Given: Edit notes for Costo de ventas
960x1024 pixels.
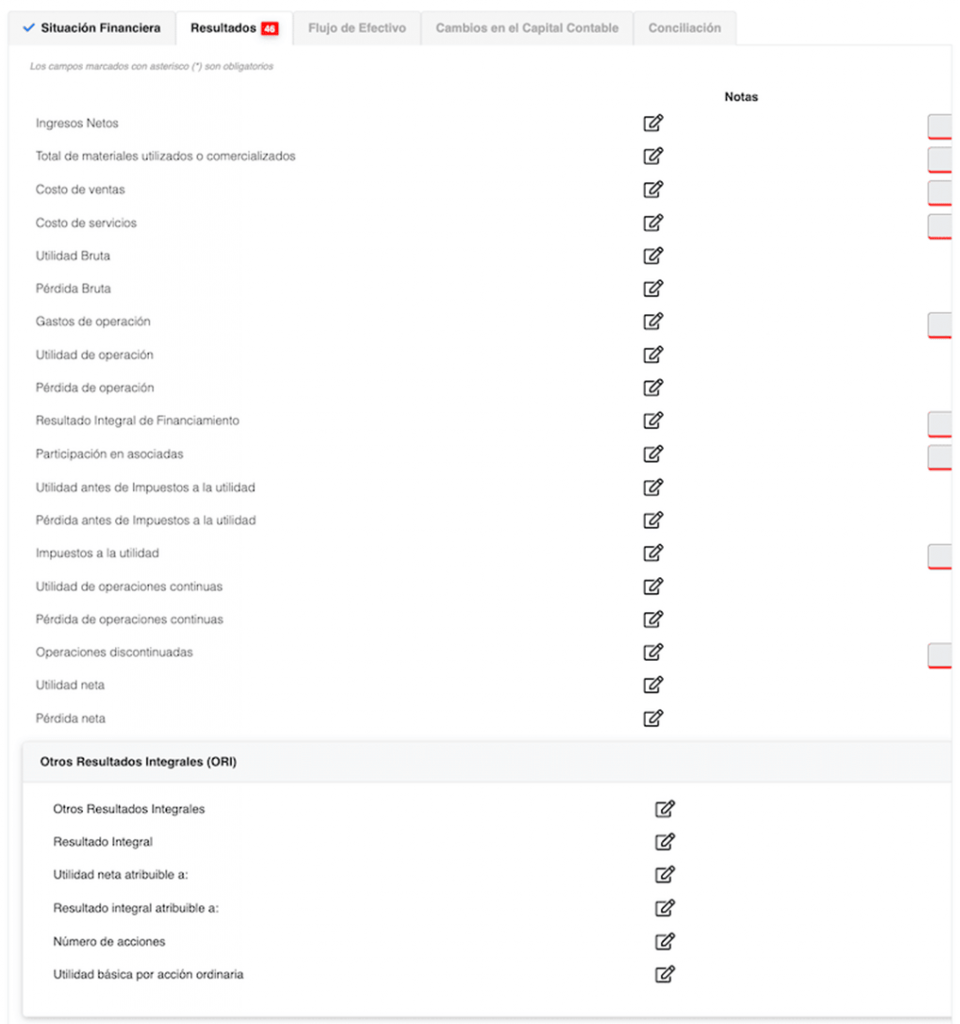Looking at the screenshot, I should tap(653, 189).
